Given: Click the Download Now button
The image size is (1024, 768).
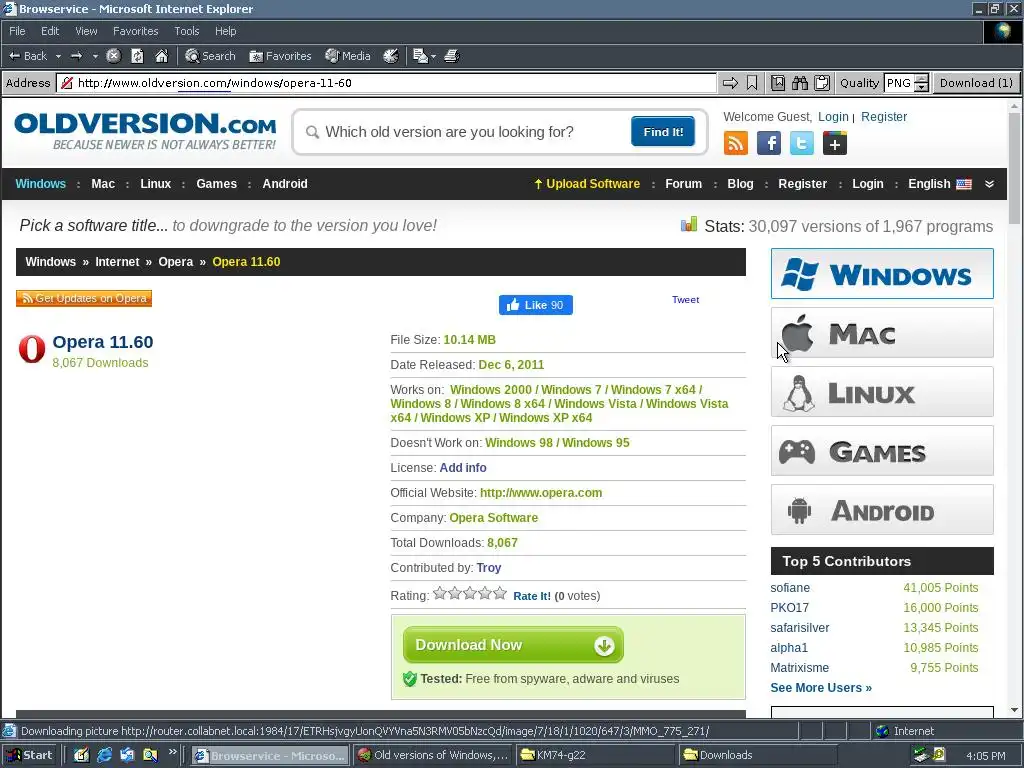Looking at the screenshot, I should [x=513, y=645].
